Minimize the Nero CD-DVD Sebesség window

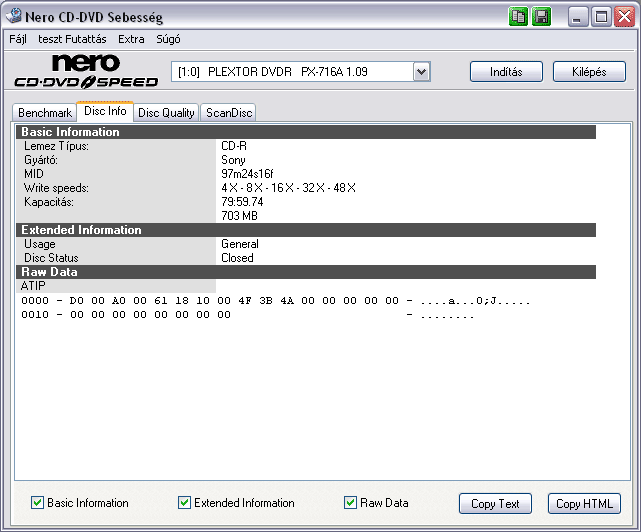pyautogui.click(x=577, y=17)
